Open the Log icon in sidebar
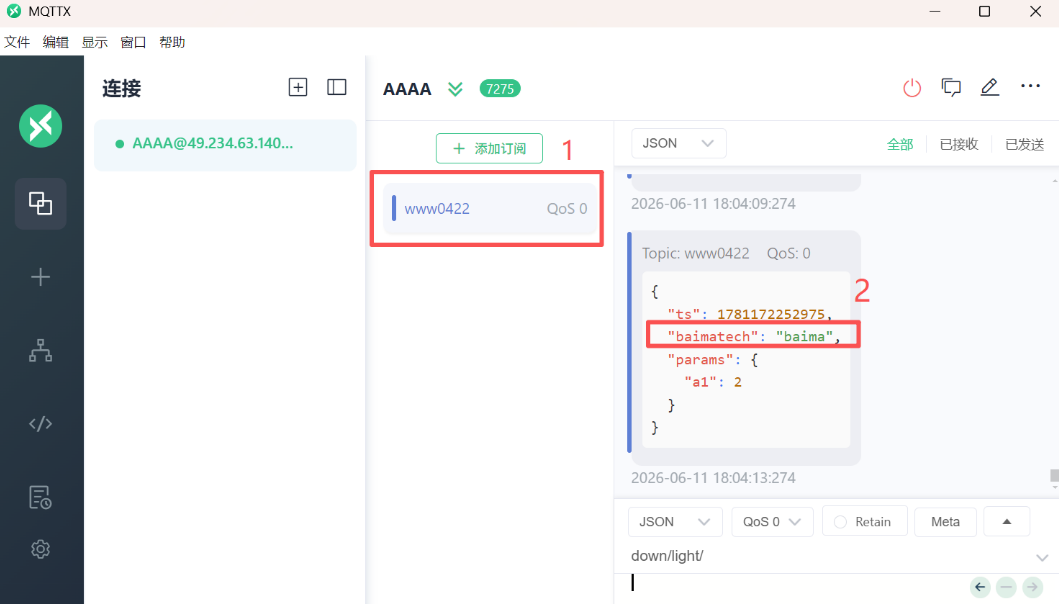This screenshot has width=1059, height=604. pos(41,497)
